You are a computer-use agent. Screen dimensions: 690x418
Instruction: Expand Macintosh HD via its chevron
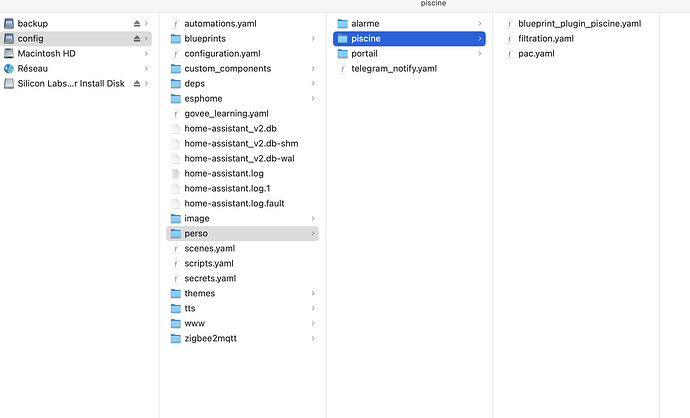tap(146, 54)
